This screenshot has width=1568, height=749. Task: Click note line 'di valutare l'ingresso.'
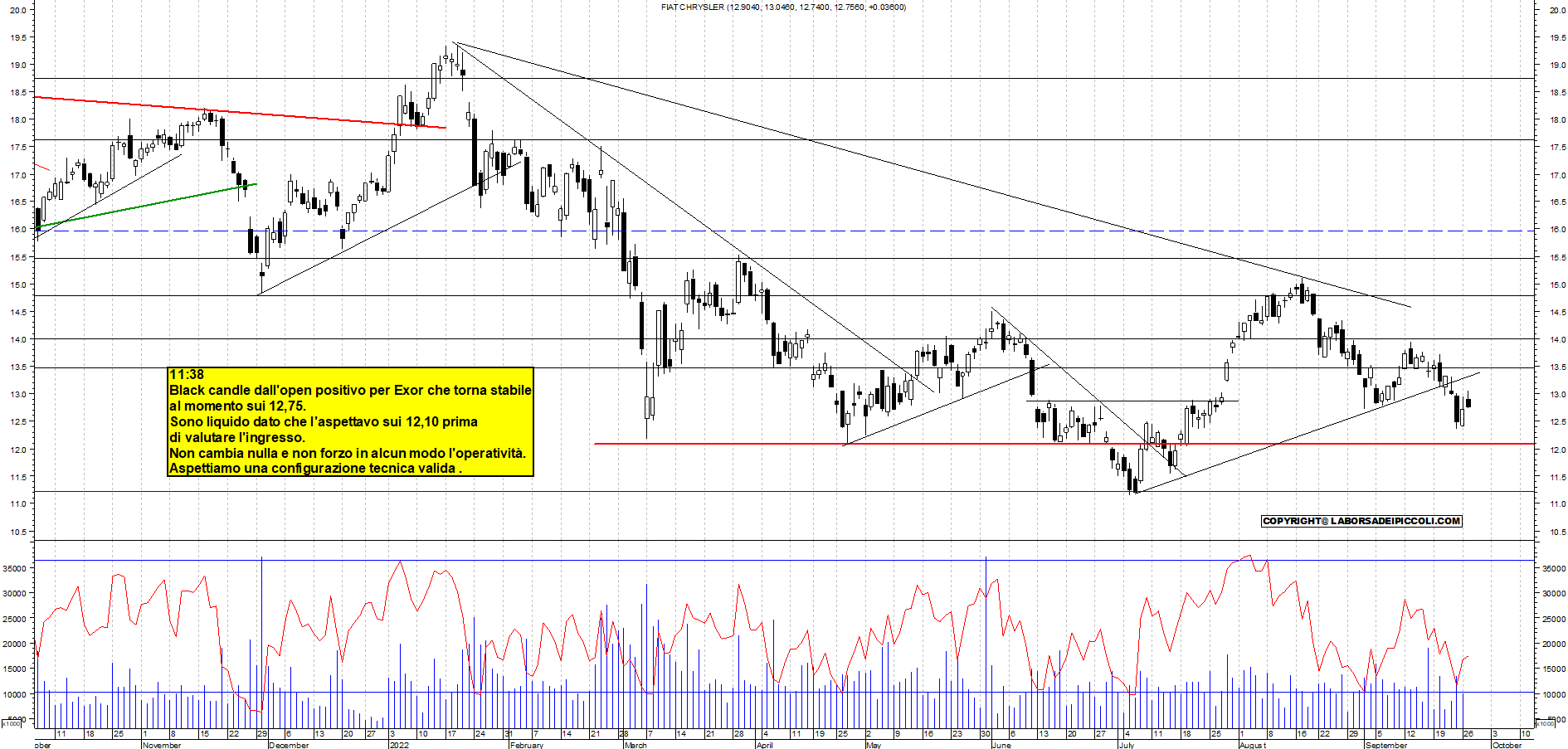coord(237,437)
